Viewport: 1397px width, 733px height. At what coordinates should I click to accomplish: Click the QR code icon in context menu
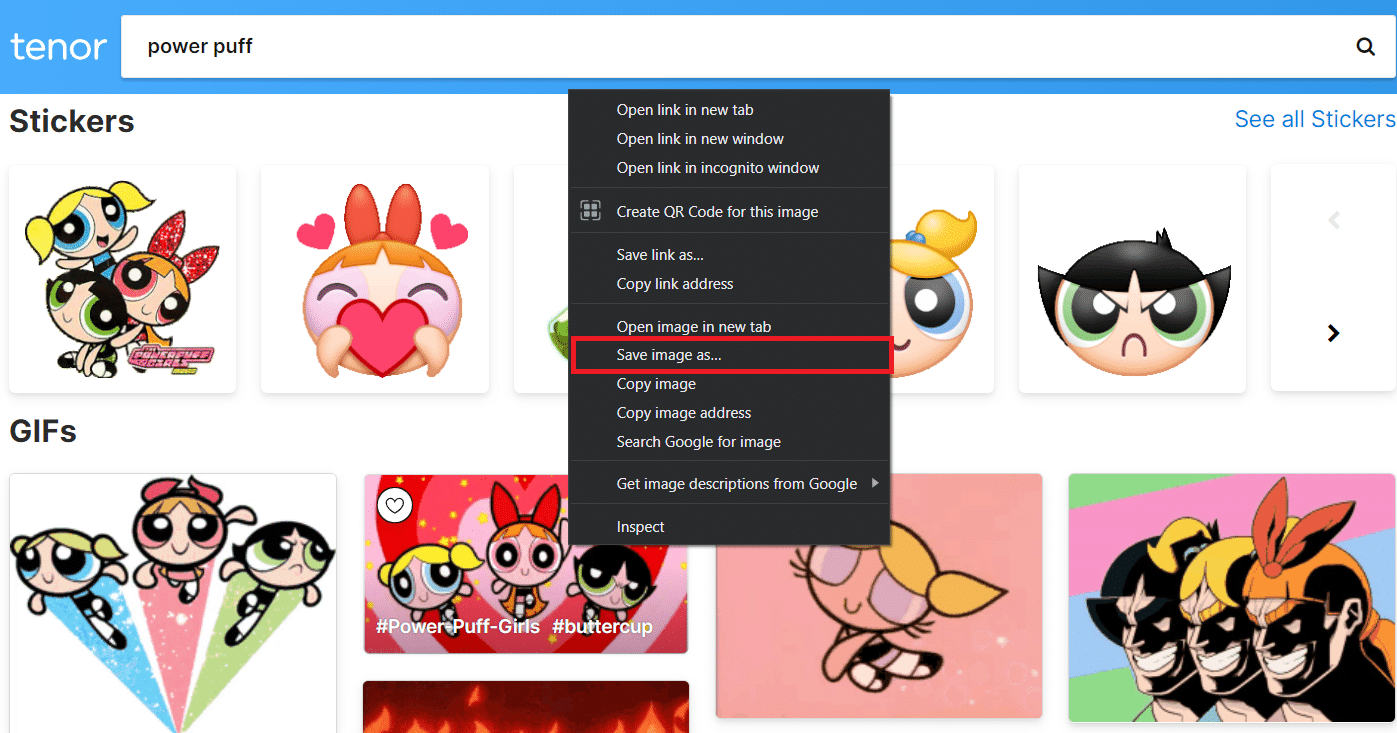coord(591,211)
